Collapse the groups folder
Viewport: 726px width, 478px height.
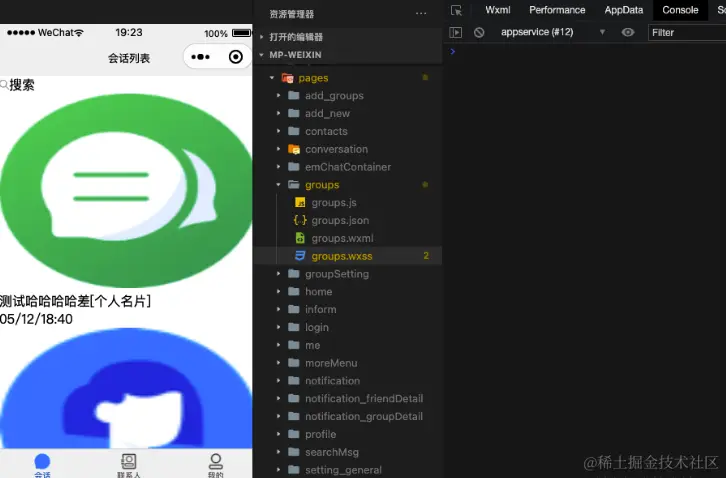pyautogui.click(x=348, y=185)
